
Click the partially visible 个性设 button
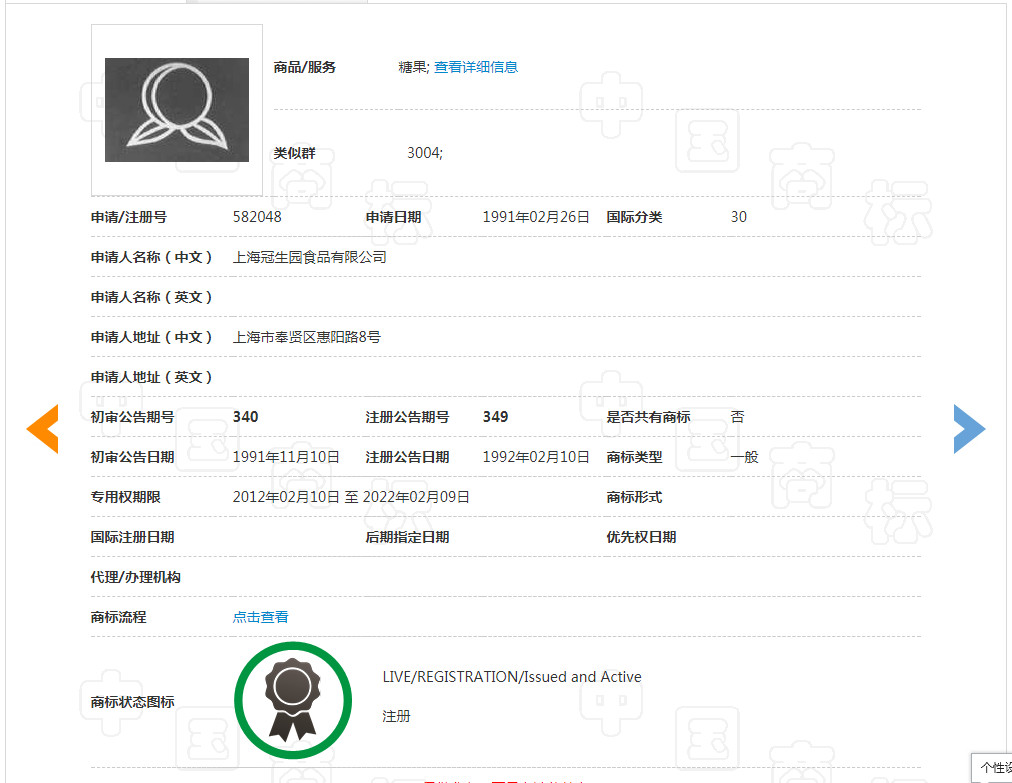tap(994, 767)
